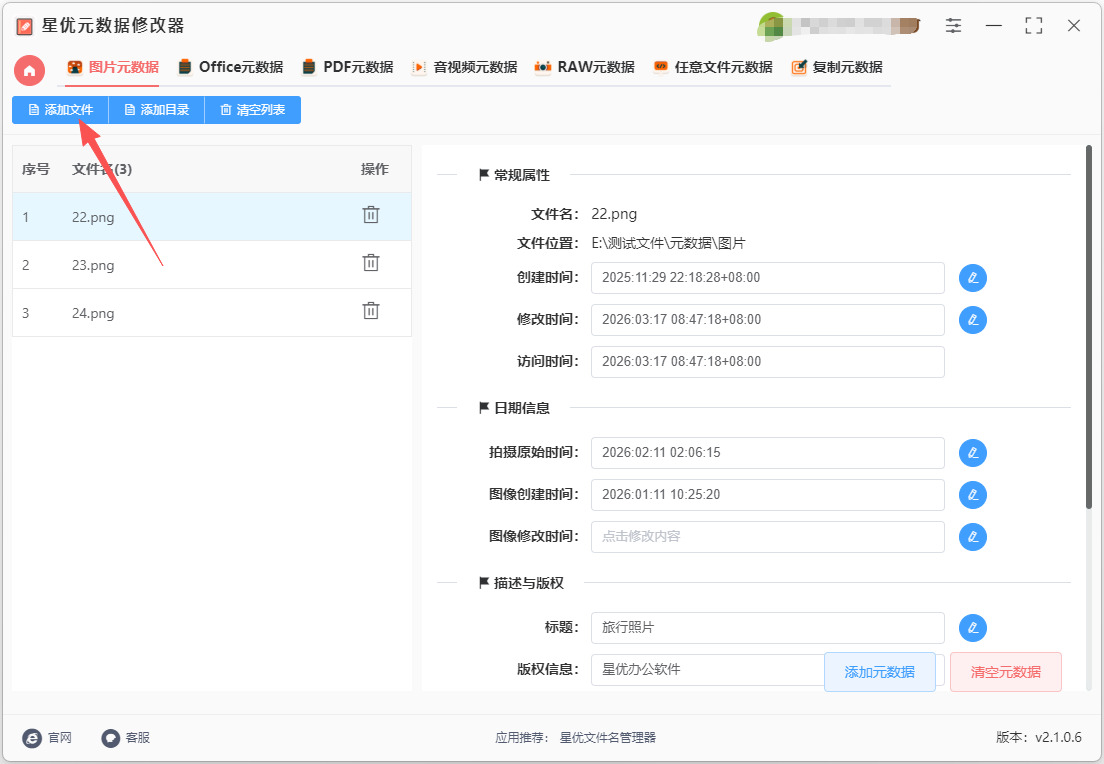Open the PDF元数据 tab

[x=347, y=68]
